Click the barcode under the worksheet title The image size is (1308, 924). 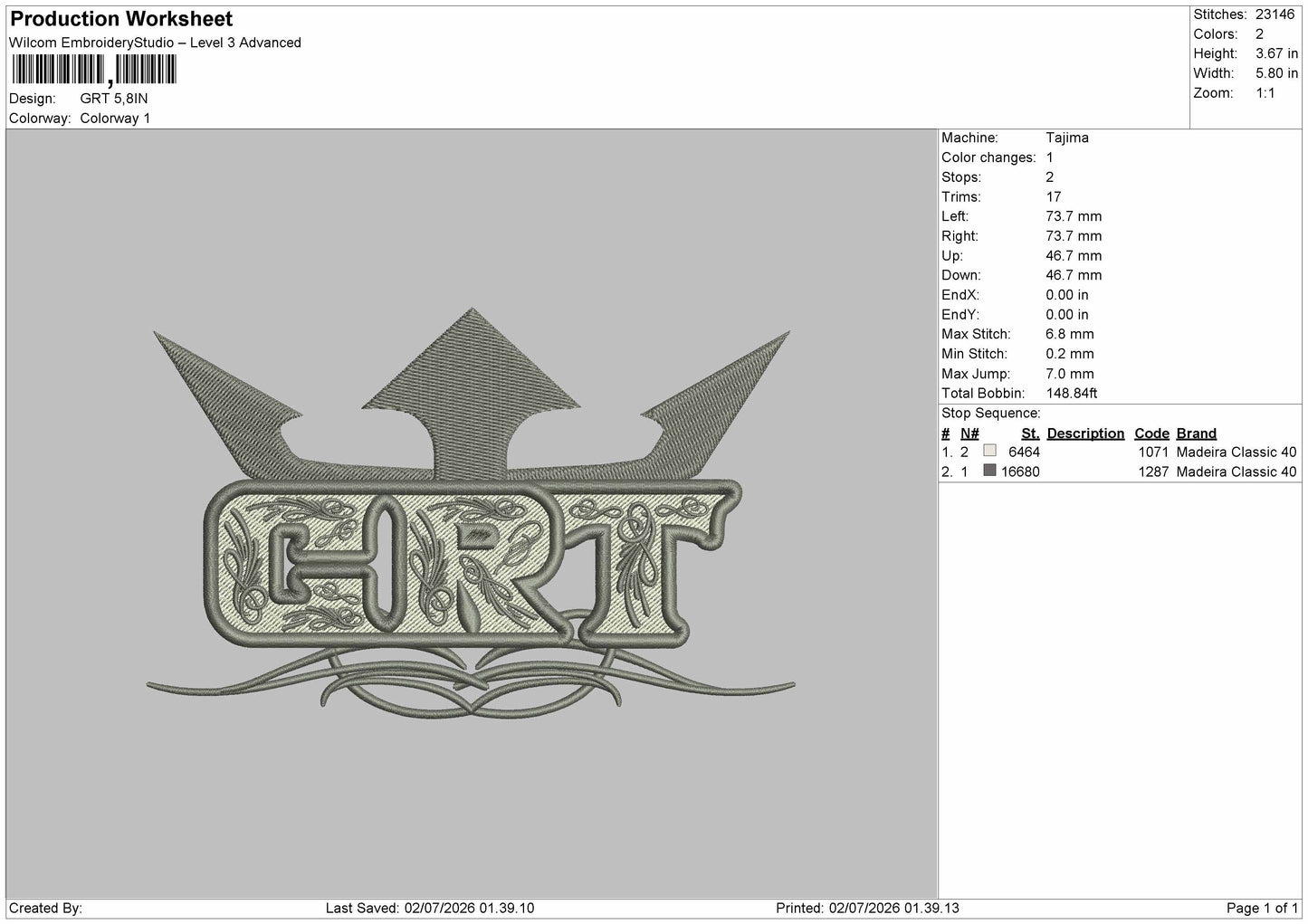pyautogui.click(x=94, y=70)
